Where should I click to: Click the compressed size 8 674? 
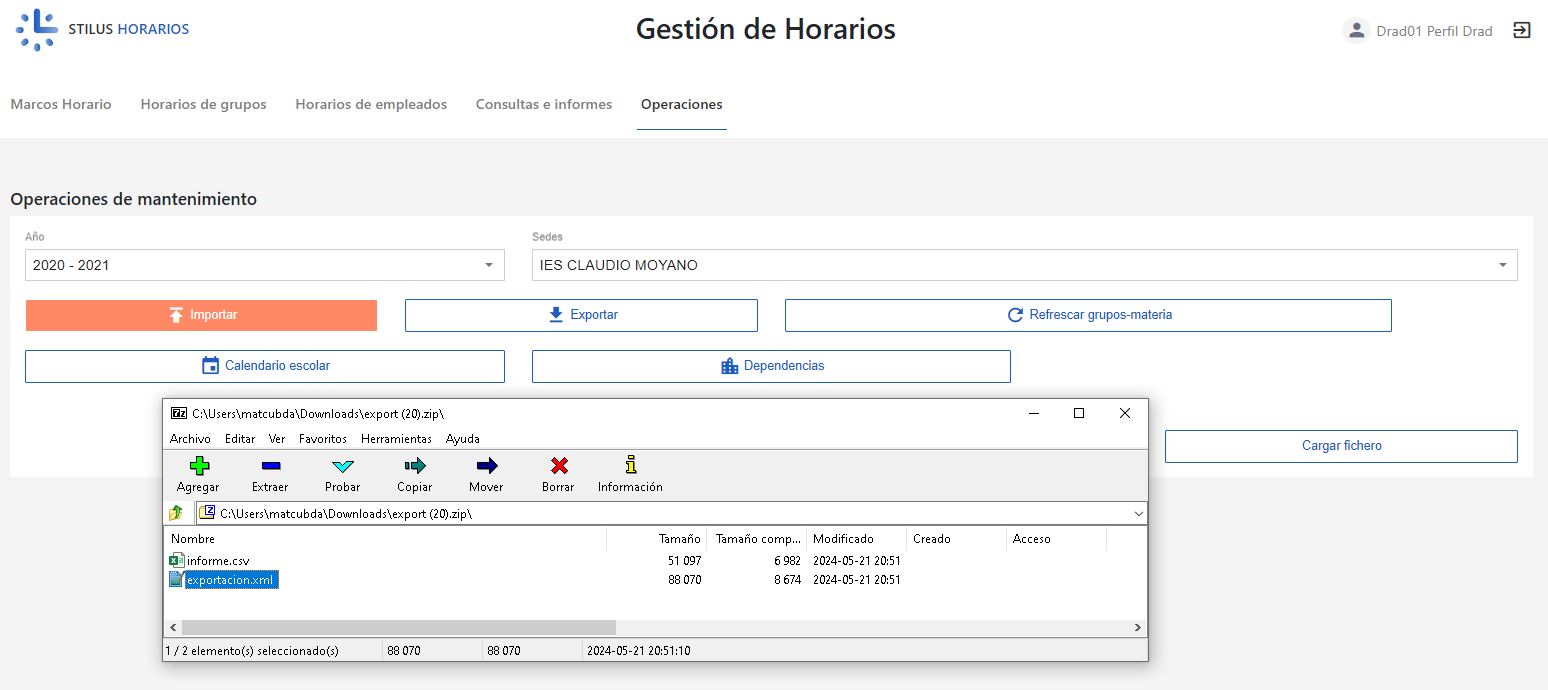tap(787, 580)
